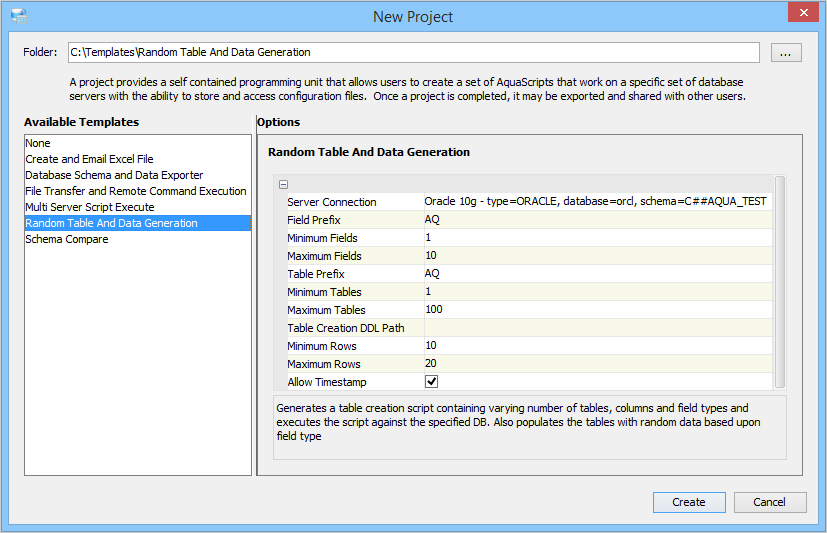Click the Folder path text field

click(x=413, y=52)
